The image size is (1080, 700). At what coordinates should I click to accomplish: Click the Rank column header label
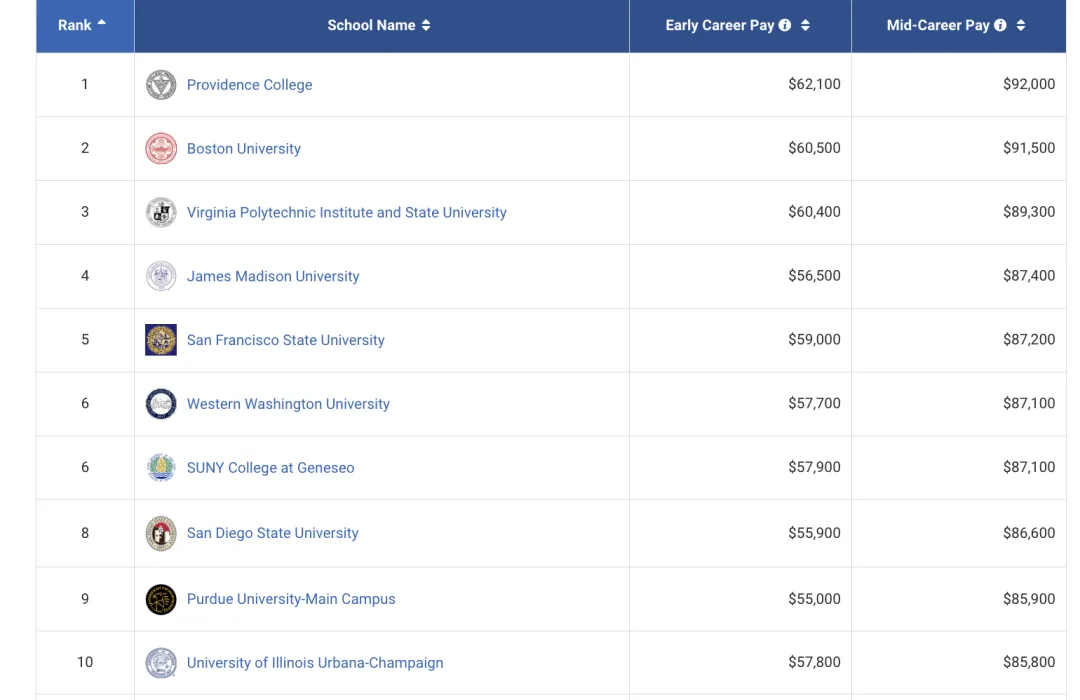pos(74,25)
